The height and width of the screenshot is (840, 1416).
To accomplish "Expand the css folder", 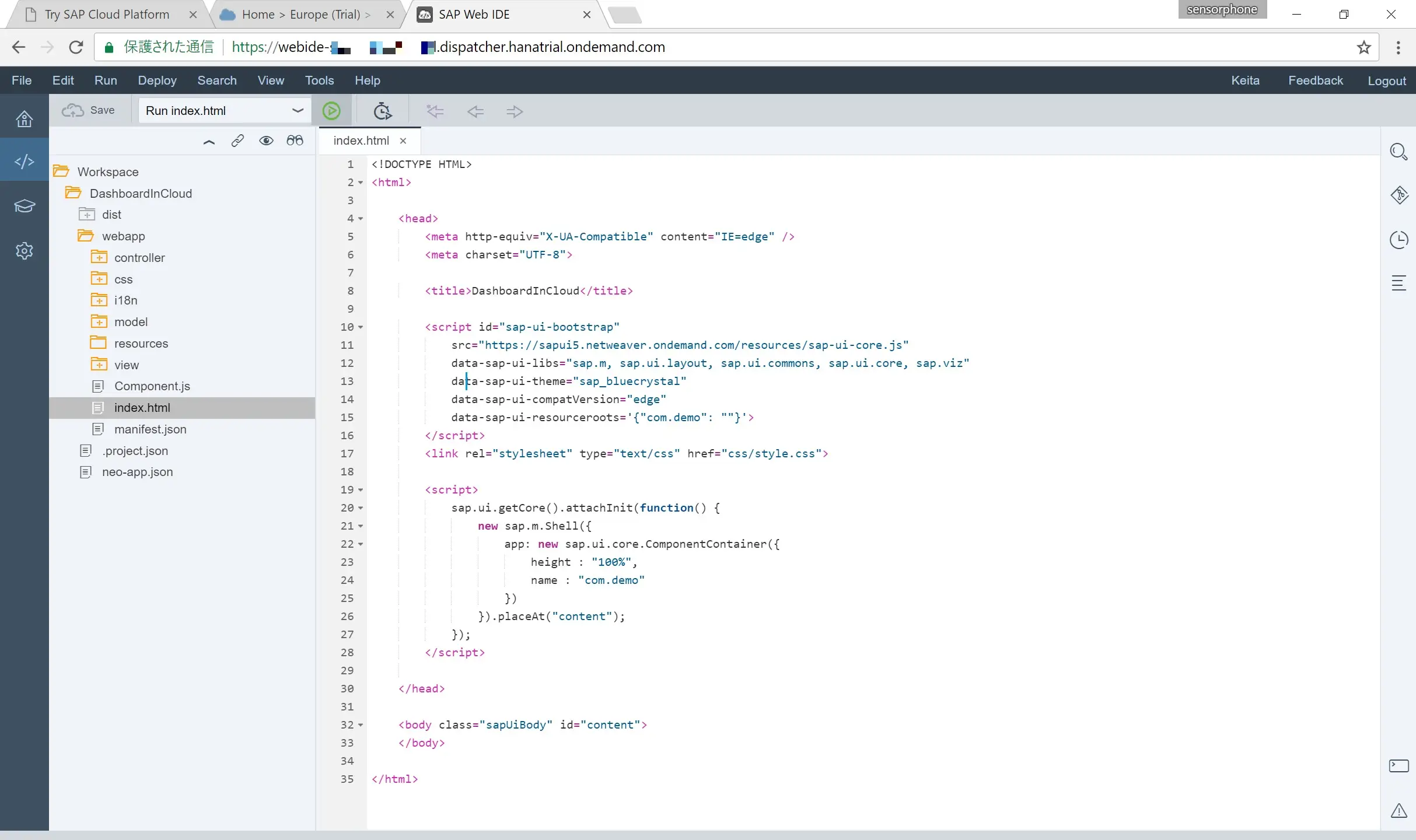I will pos(99,279).
